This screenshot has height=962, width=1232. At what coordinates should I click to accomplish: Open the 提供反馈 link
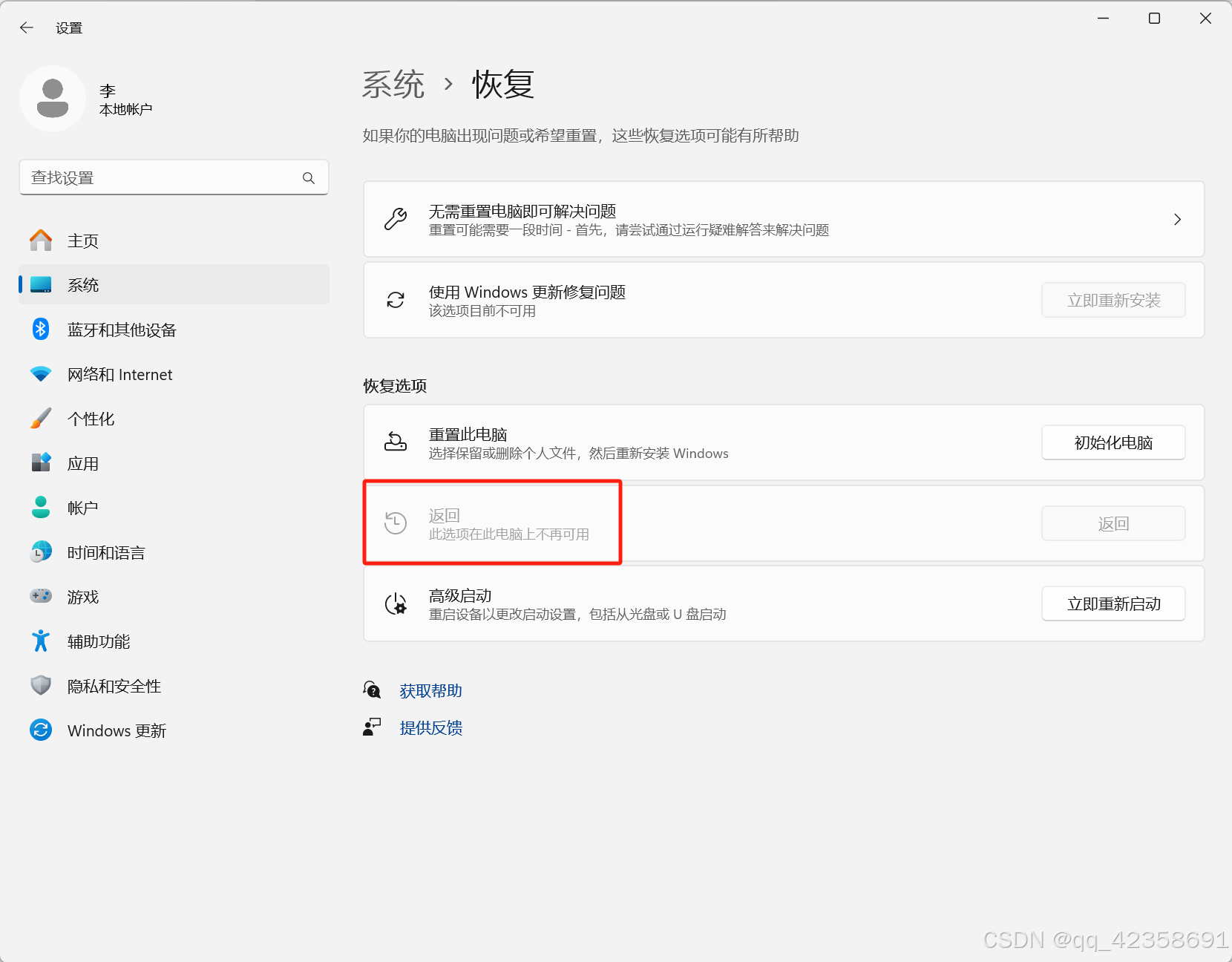[430, 727]
